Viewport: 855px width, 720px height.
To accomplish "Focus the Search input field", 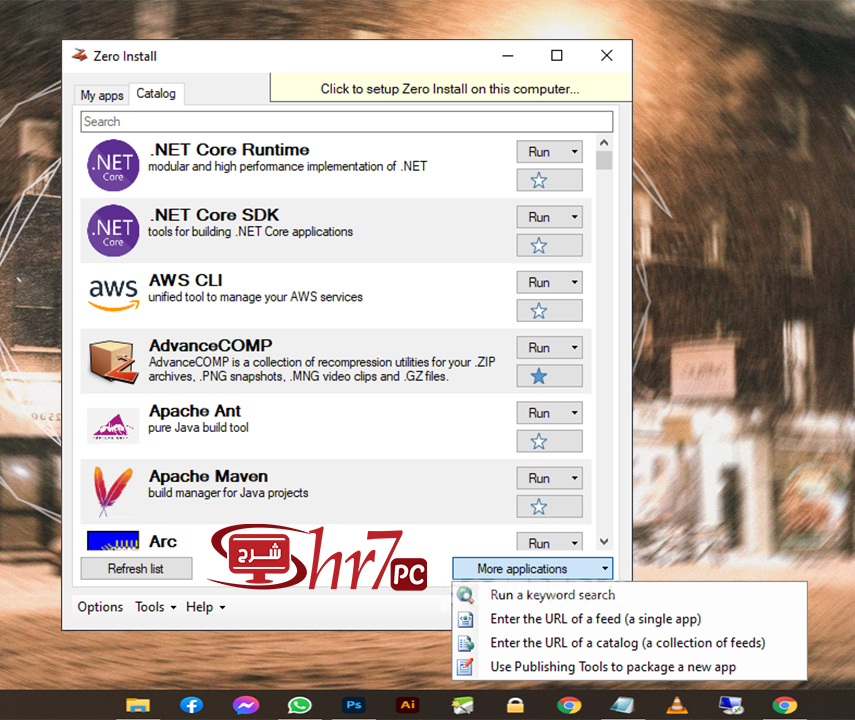I will [347, 121].
